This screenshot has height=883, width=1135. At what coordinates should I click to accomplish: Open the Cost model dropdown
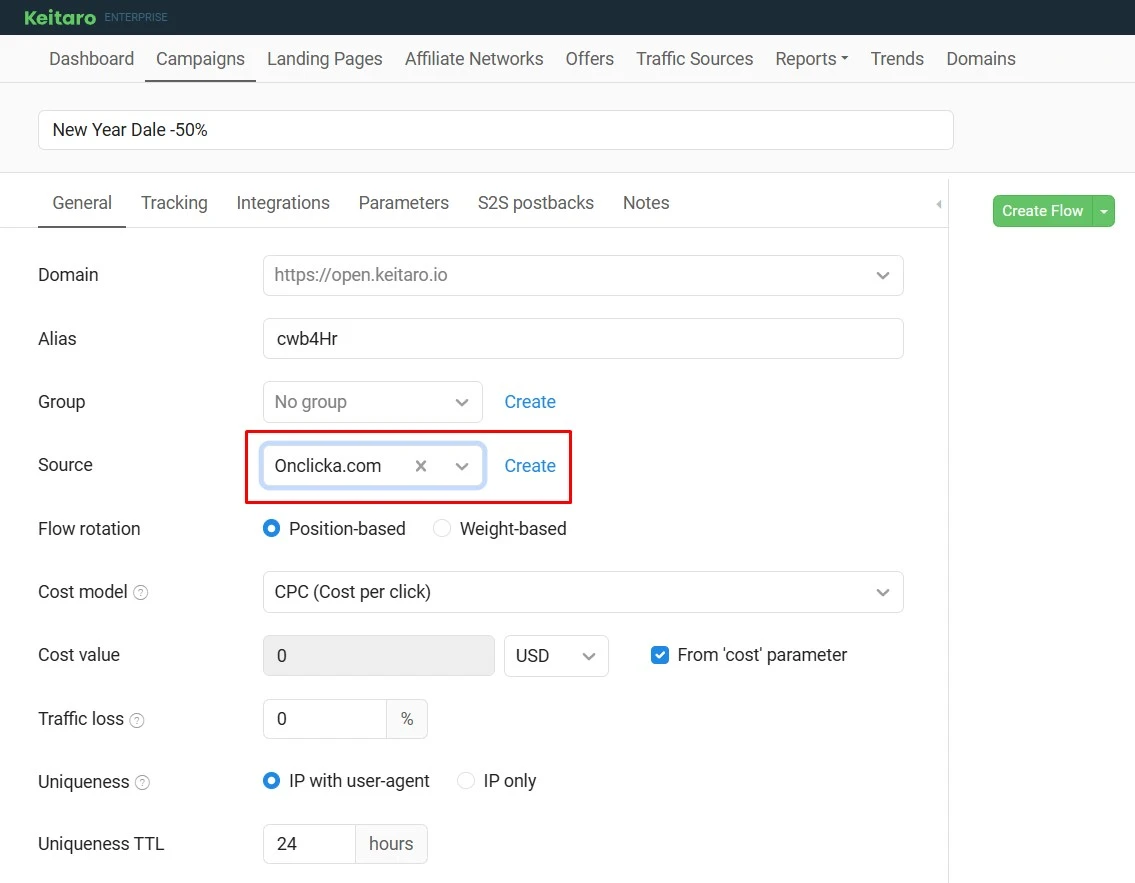pyautogui.click(x=882, y=592)
